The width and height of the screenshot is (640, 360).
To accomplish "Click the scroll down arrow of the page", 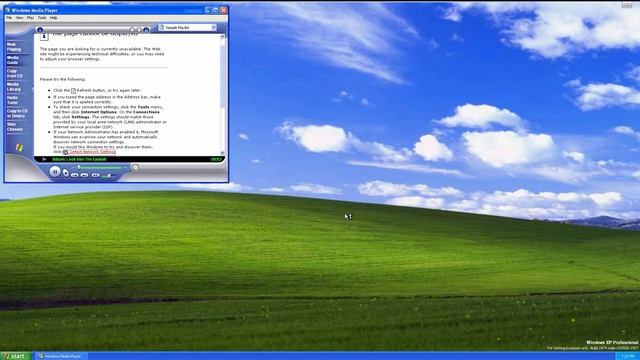I will [222, 153].
